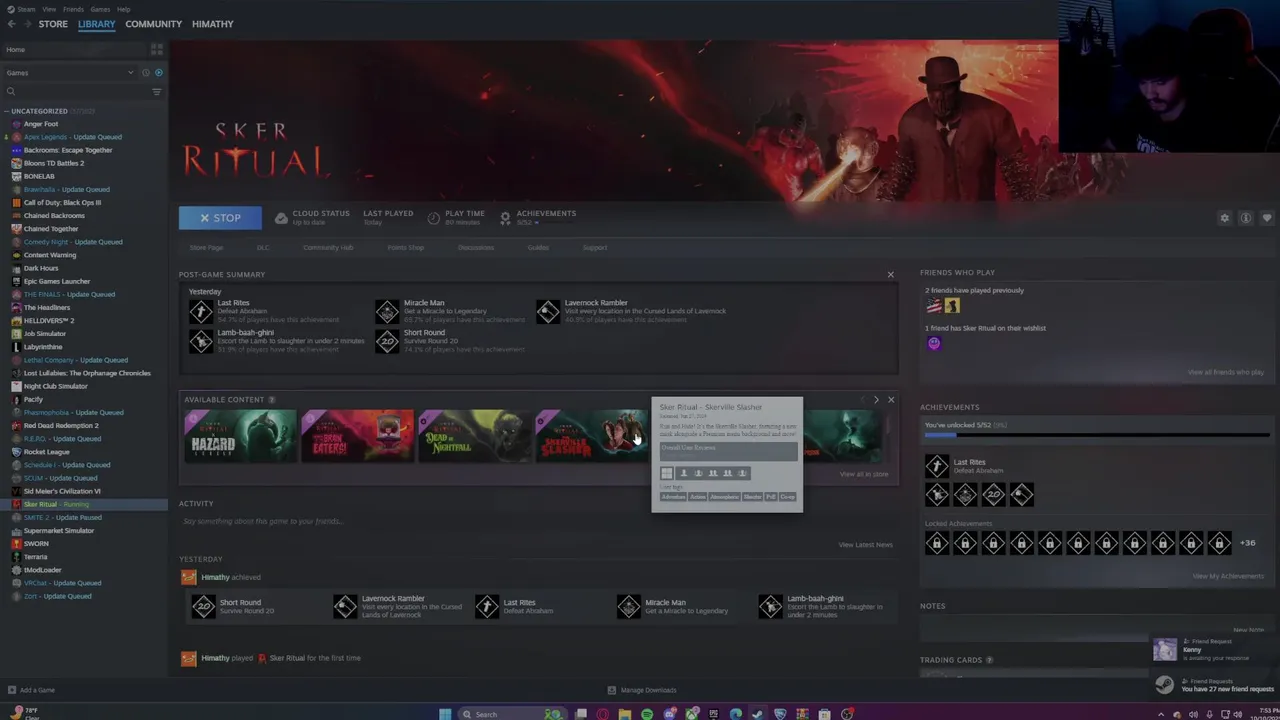The image size is (1280, 720).
Task: Toggle ready-to-play filter icon
Action: [158, 73]
